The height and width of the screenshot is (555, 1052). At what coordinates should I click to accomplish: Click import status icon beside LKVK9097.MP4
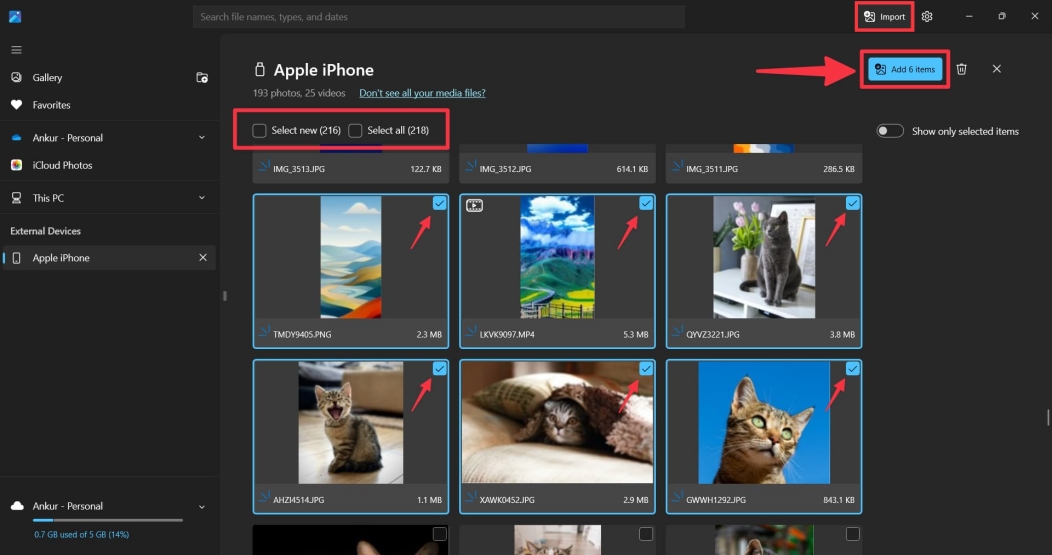tap(471, 332)
